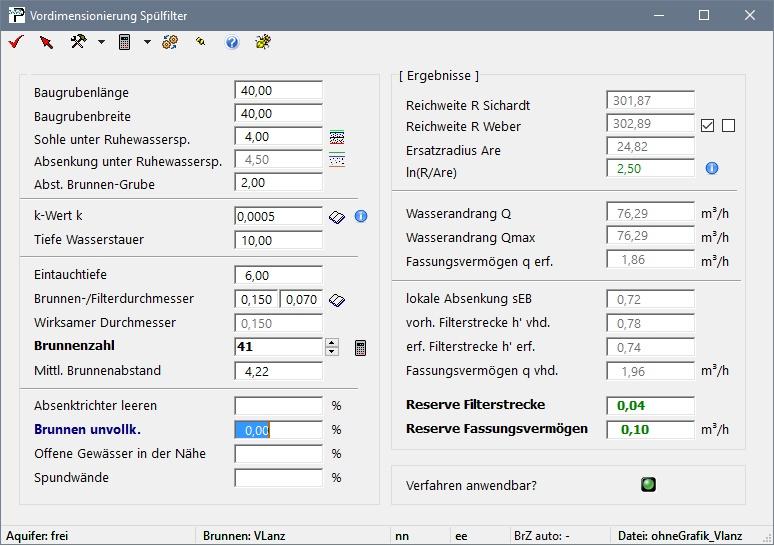The image size is (774, 546).
Task: Uncheck the checked box beside Reichweite R Weber
Action: [708, 126]
